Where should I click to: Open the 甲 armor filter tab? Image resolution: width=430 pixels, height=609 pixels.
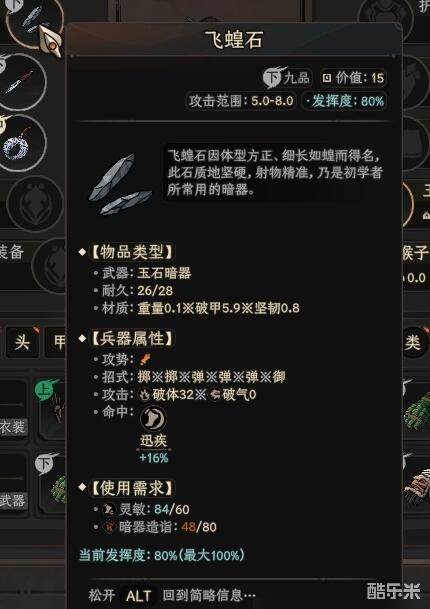tap(57, 342)
